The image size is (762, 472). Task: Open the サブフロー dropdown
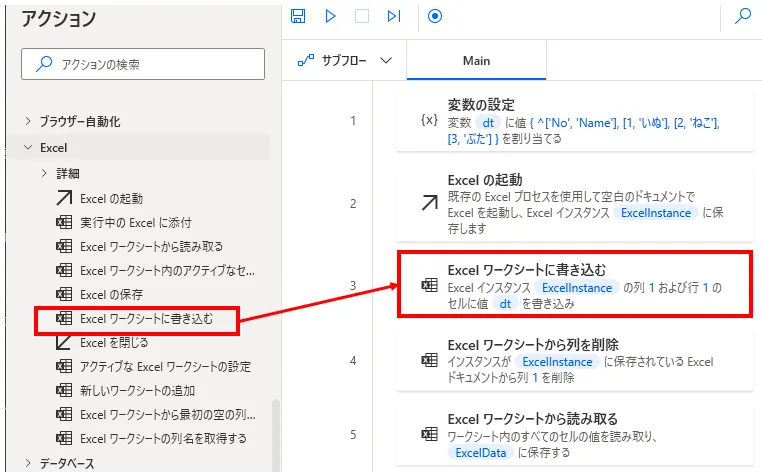[x=344, y=61]
